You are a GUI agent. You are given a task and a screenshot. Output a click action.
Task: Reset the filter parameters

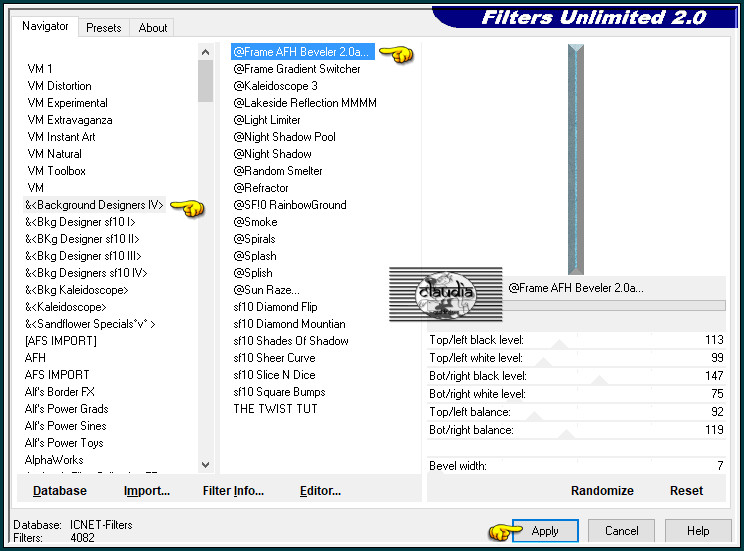[686, 490]
